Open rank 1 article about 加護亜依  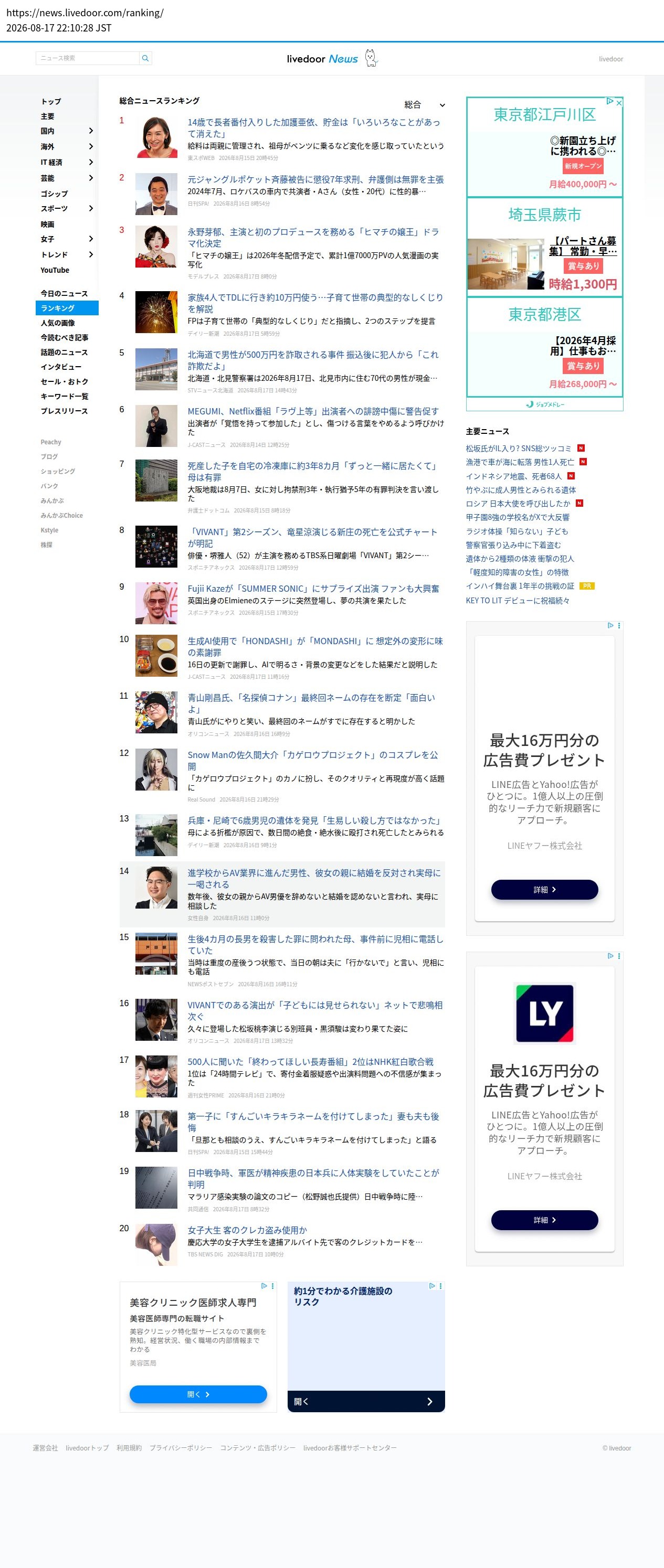pyautogui.click(x=314, y=128)
